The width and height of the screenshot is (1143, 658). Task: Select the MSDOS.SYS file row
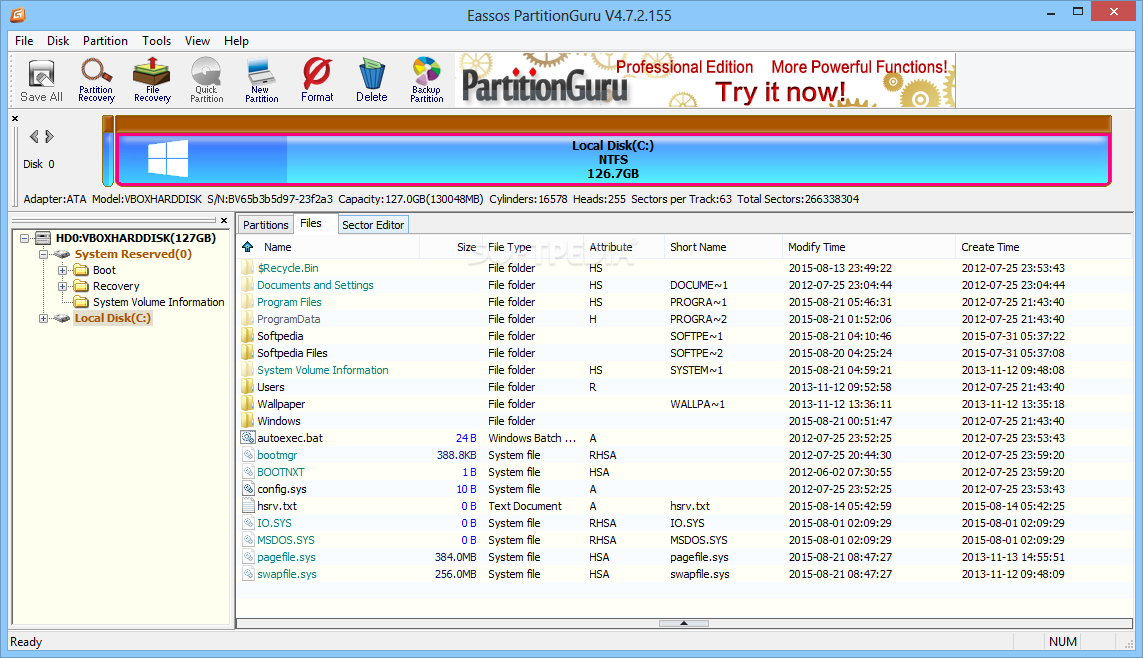[684, 540]
